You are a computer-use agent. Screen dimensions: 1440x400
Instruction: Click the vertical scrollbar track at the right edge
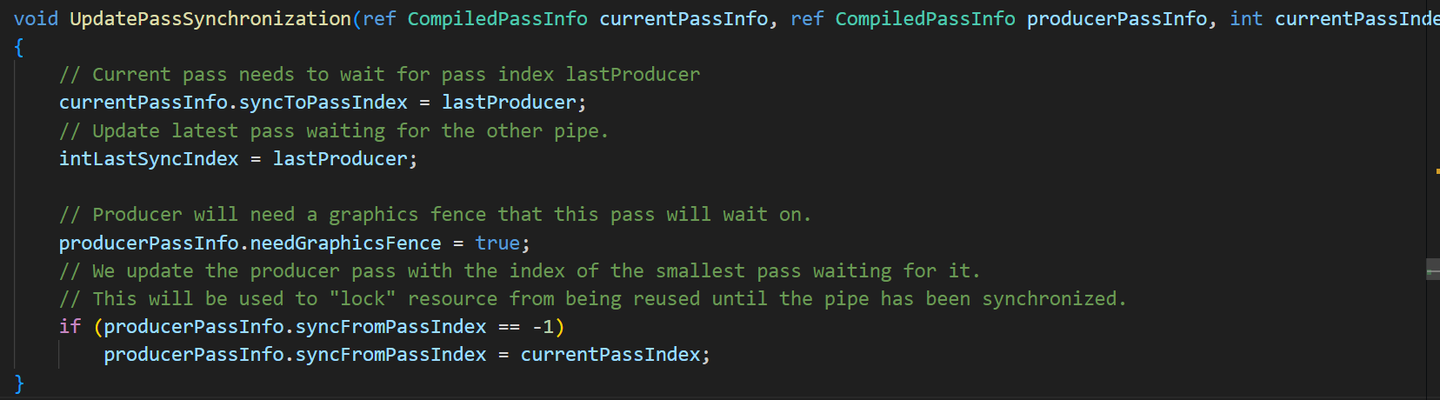click(x=1433, y=200)
